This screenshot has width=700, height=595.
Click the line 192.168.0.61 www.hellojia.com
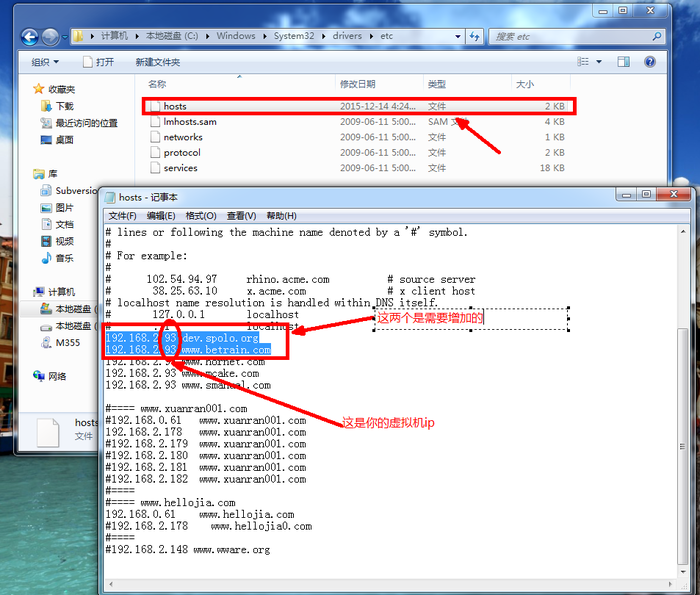pyautogui.click(x=200, y=514)
